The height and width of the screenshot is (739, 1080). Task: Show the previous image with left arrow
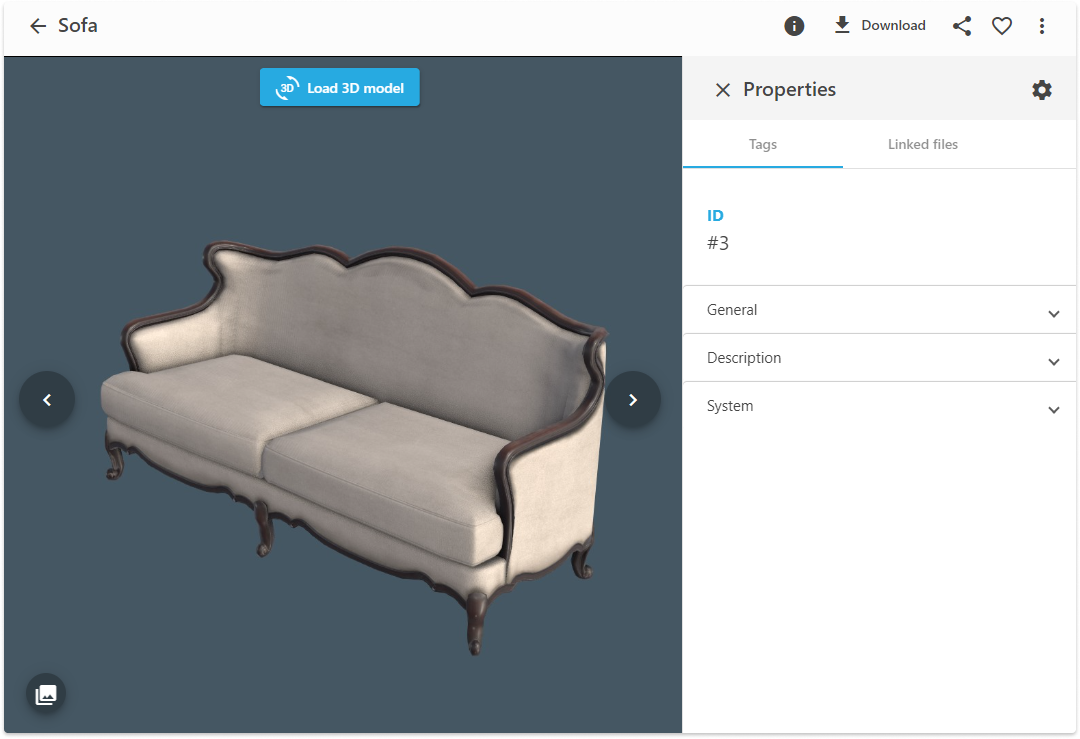[47, 400]
